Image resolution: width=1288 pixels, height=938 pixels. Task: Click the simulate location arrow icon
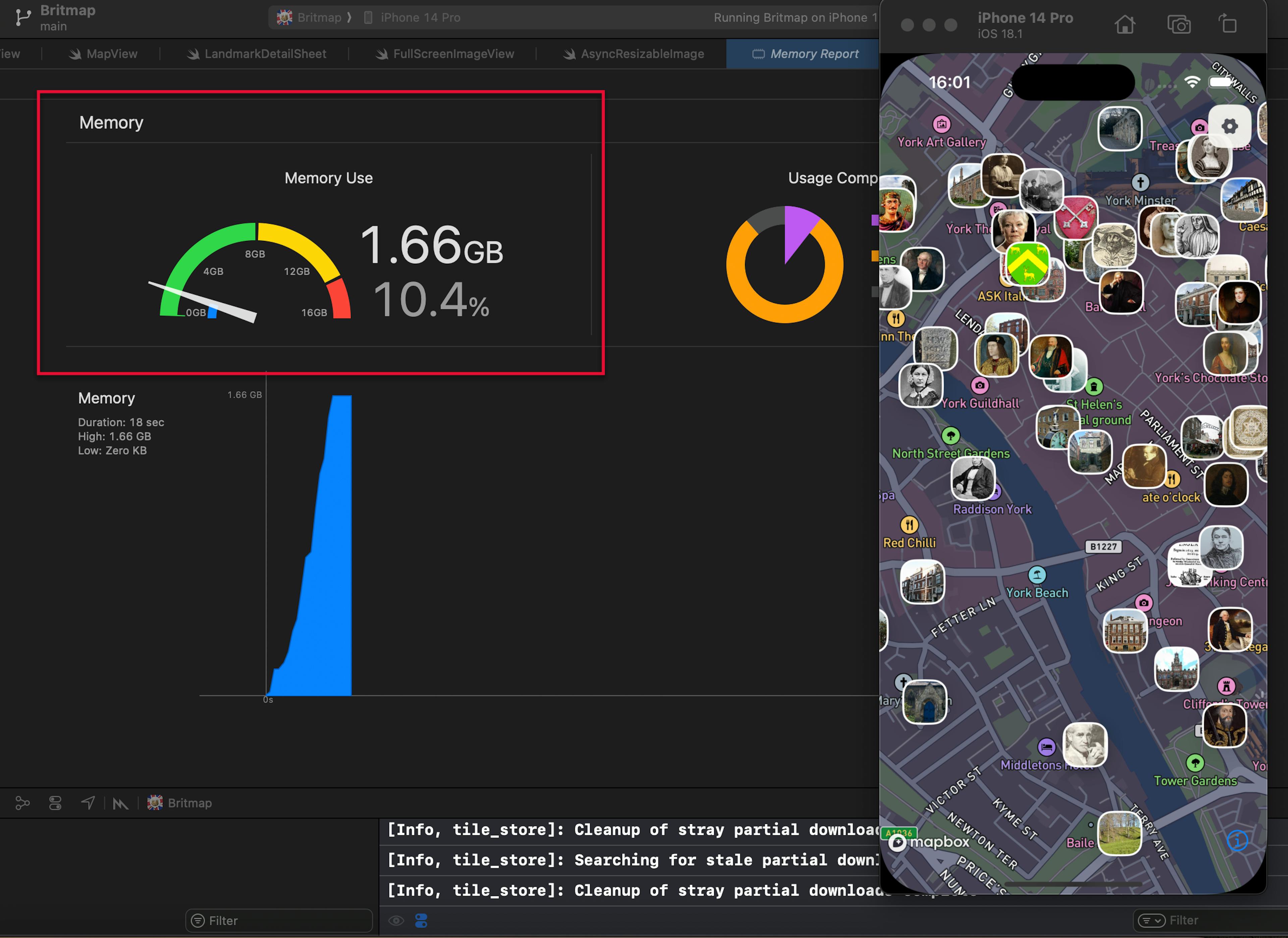click(x=88, y=803)
